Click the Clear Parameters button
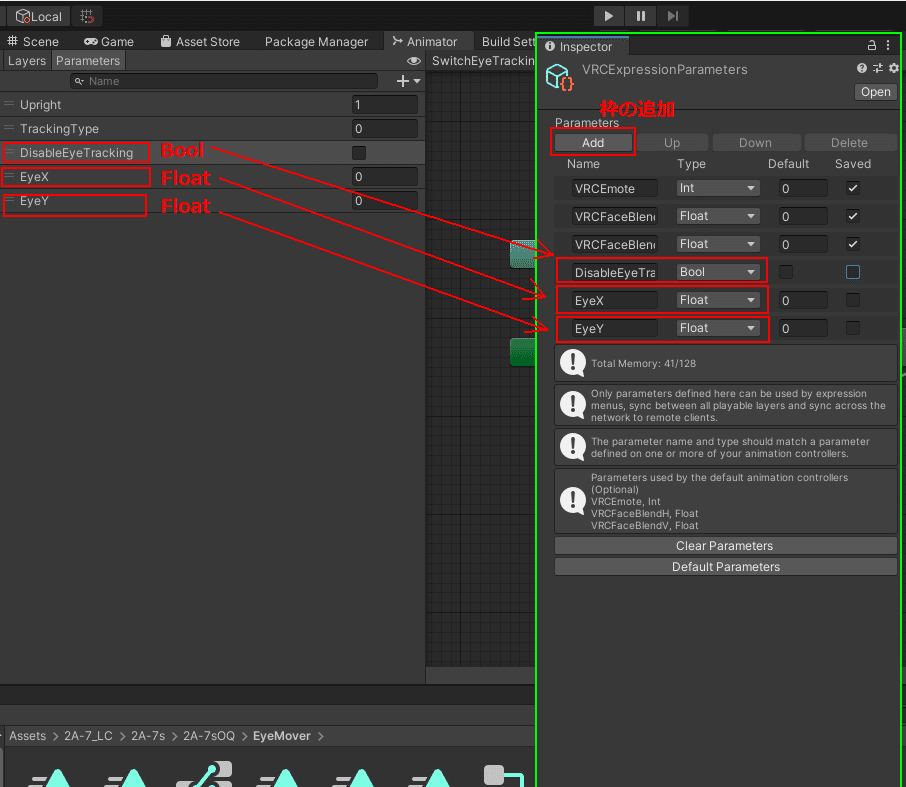 pyautogui.click(x=725, y=545)
